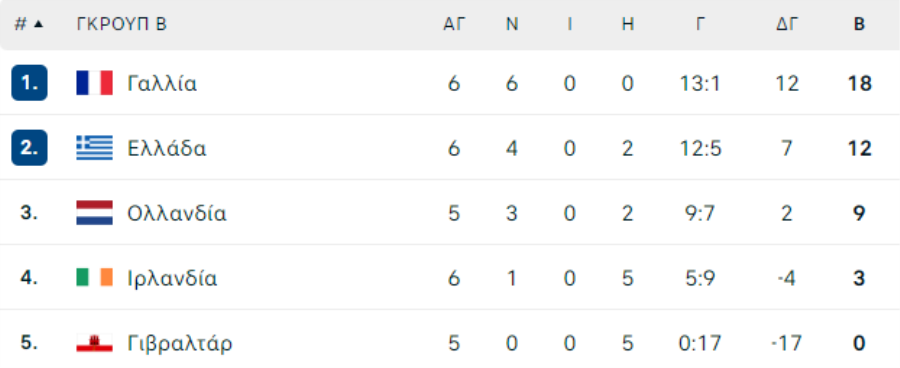Click the France flag icon
Viewport: 900px width, 368px height.
click(95, 83)
